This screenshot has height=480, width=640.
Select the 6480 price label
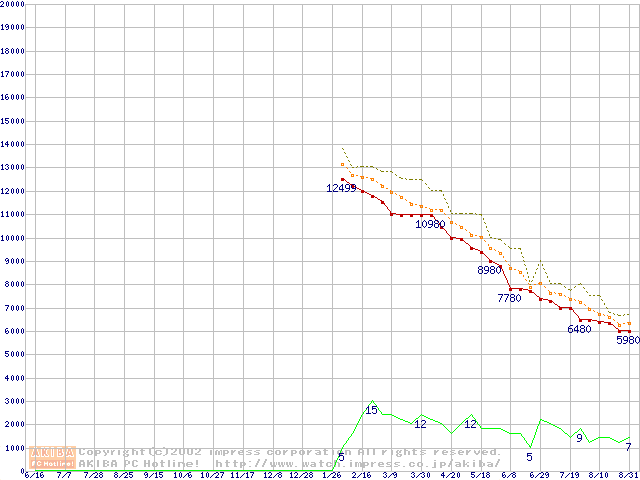pyautogui.click(x=579, y=329)
